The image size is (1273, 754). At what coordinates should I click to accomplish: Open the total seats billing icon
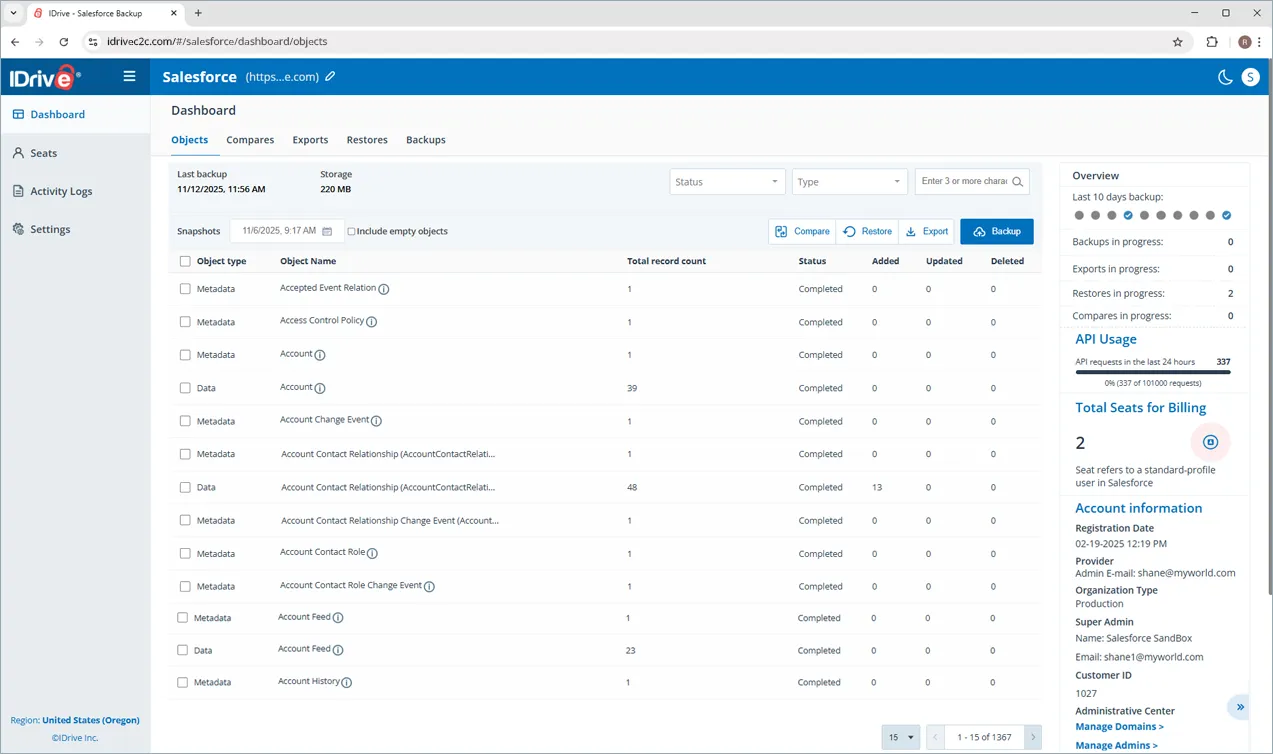pos(1210,442)
